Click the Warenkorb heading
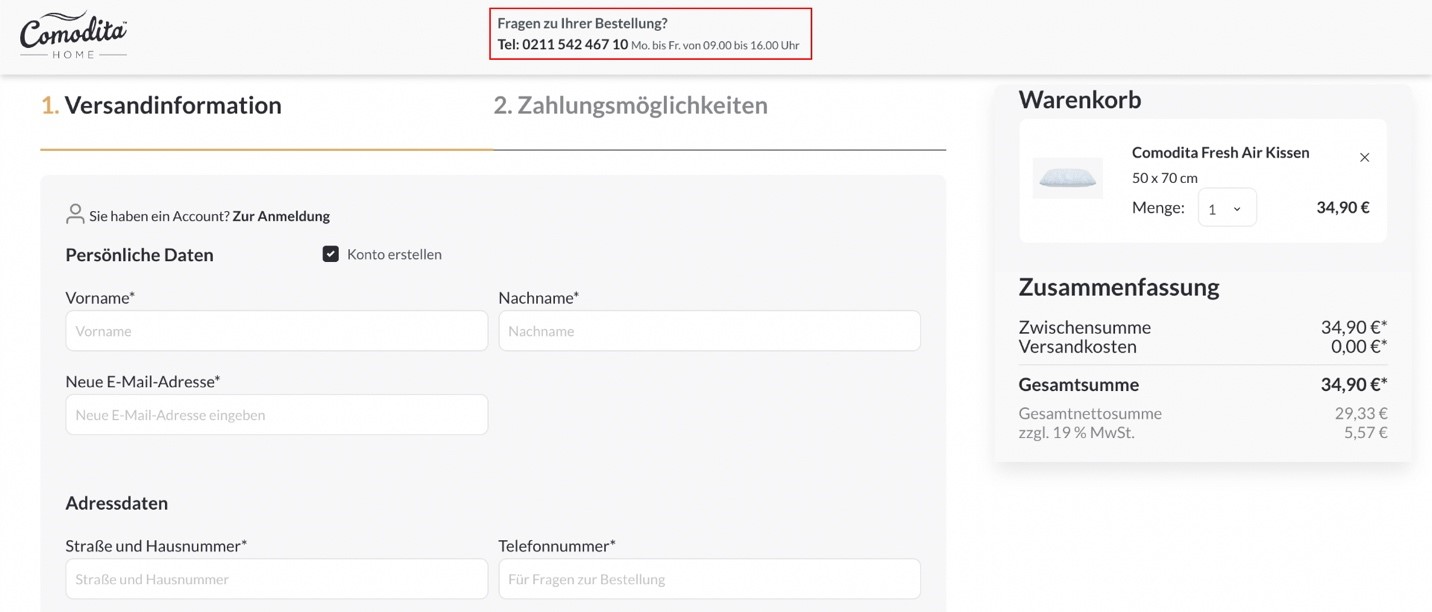The width and height of the screenshot is (1432, 612). 1079,100
